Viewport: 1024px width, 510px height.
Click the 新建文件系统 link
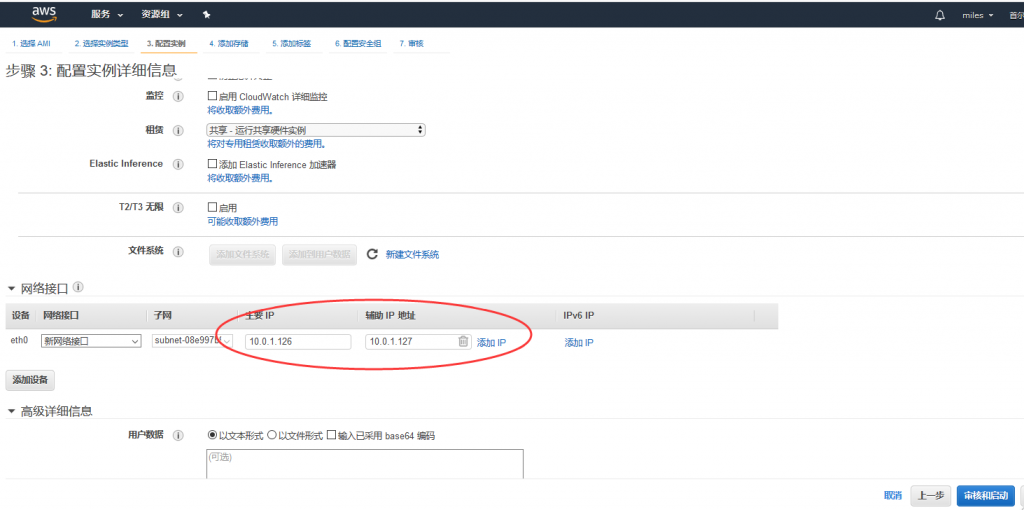[x=412, y=255]
